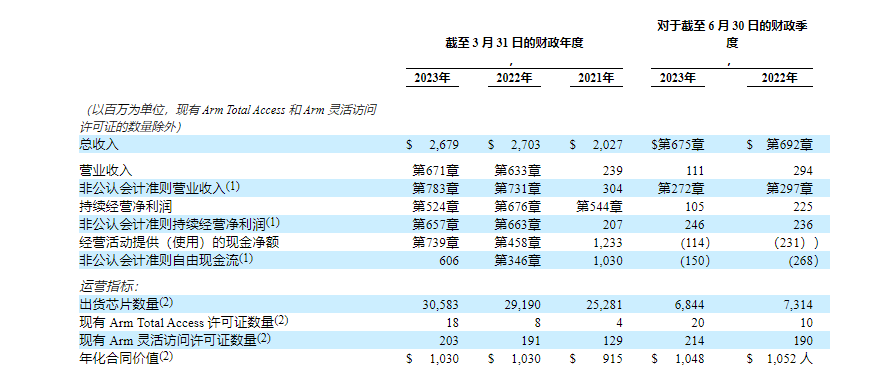Select the cell 第524章
This screenshot has height=383, width=875.
coord(435,207)
